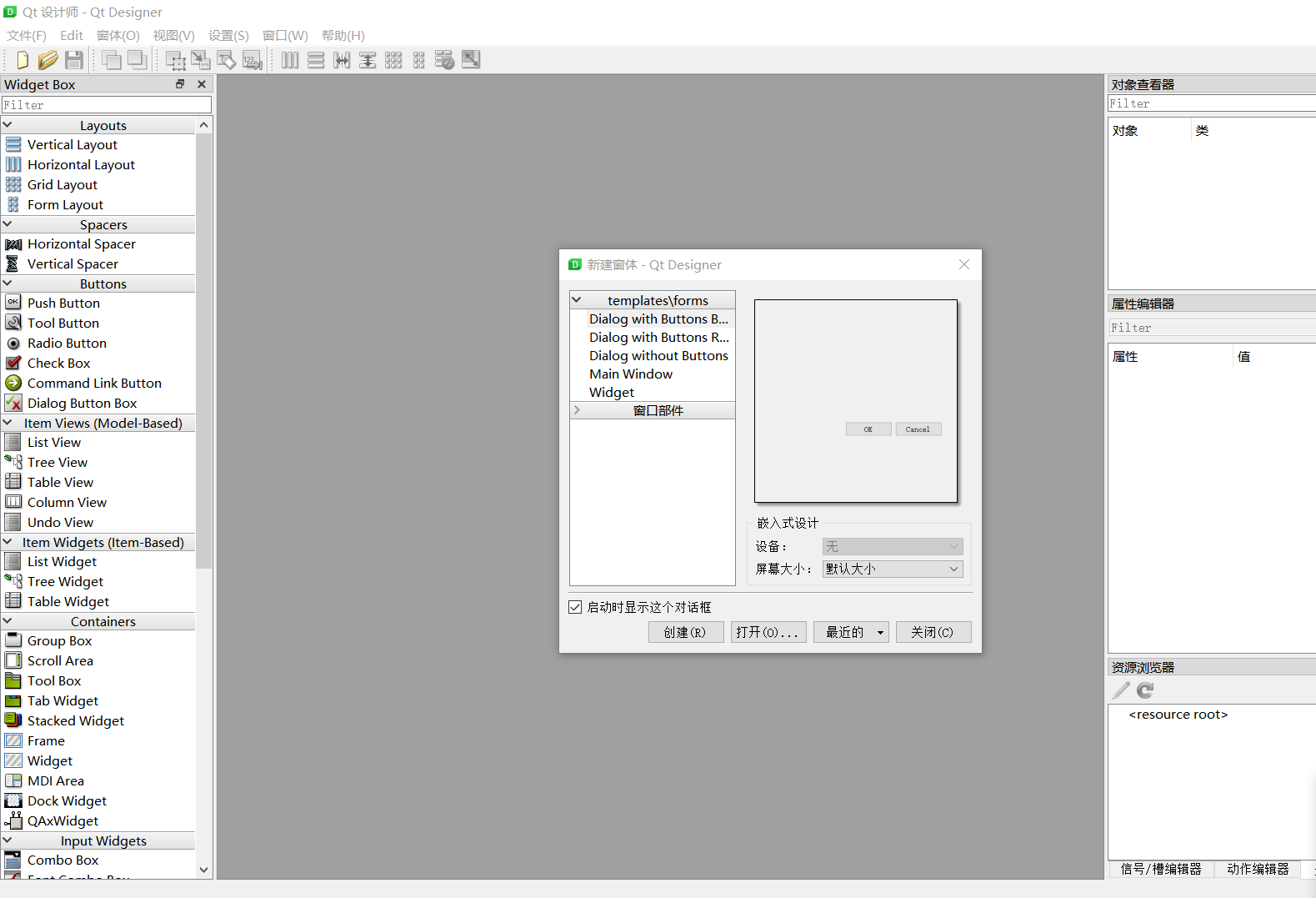Click the Command Link Button widget icon
The width and height of the screenshot is (1316, 898).
(13, 383)
